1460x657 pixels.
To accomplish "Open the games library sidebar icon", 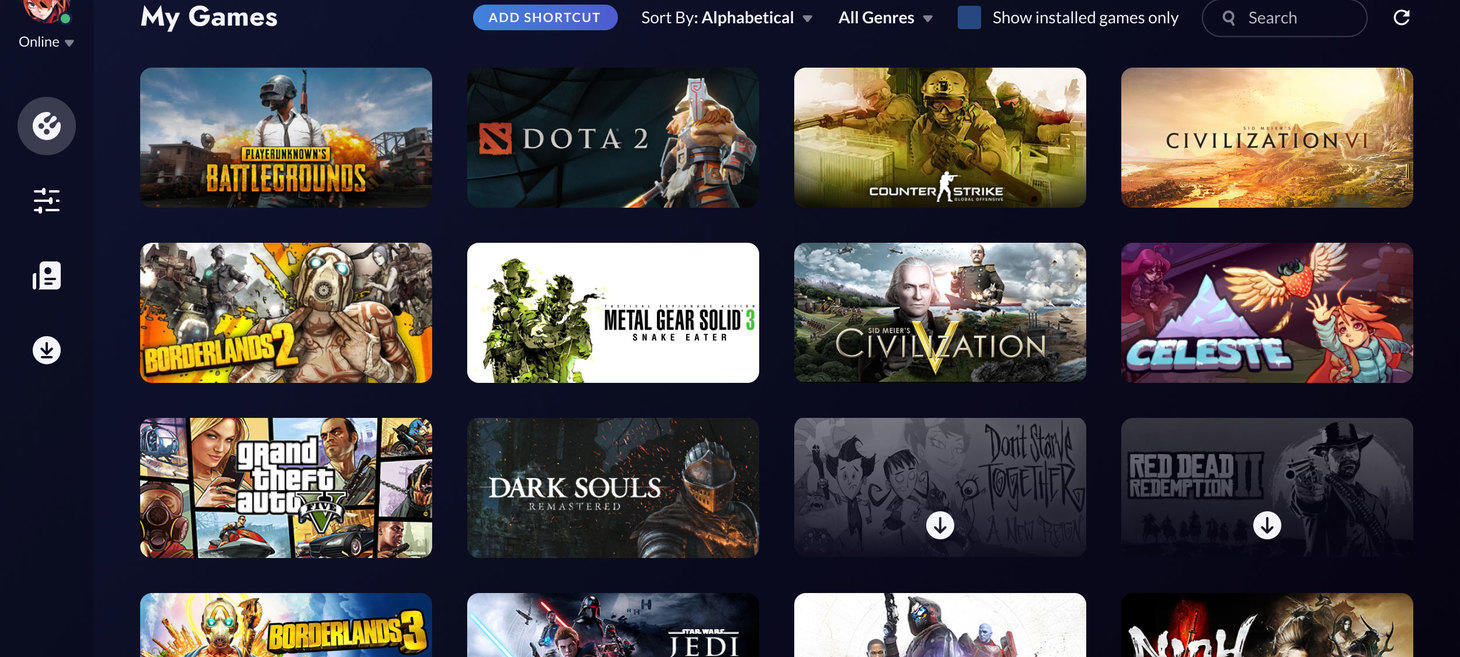I will pos(46,126).
